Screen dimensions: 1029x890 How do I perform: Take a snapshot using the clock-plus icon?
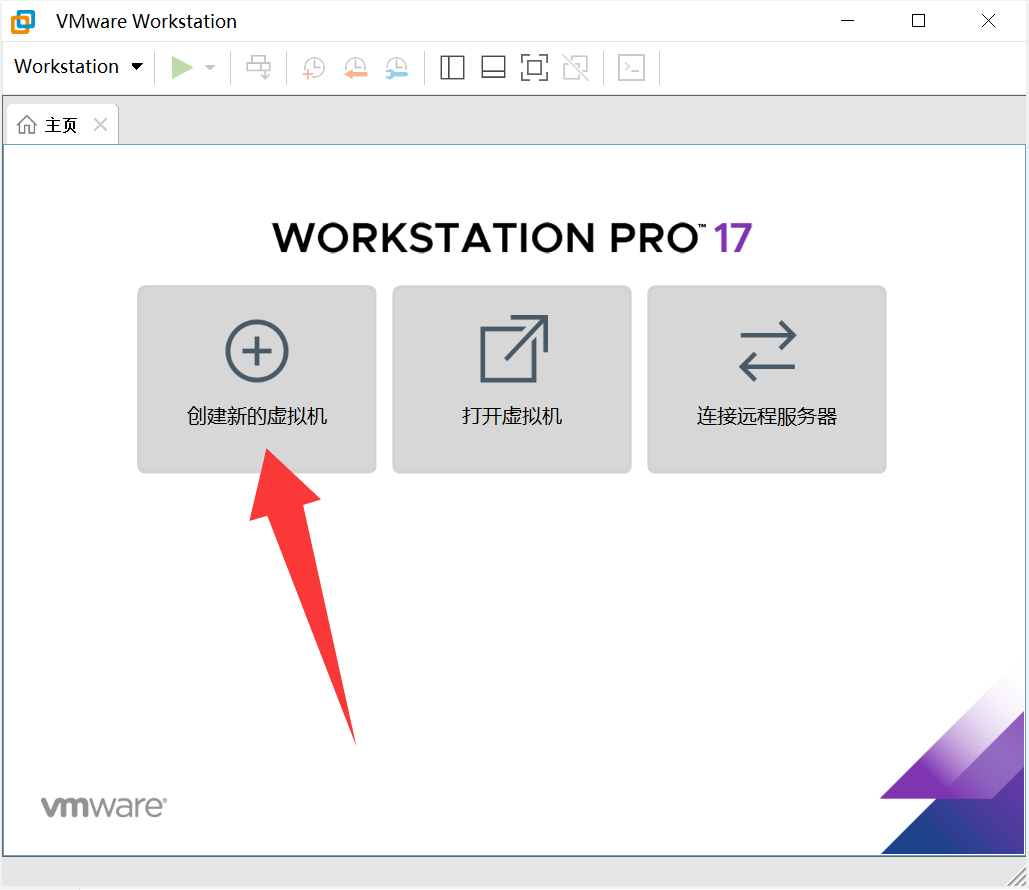click(x=314, y=68)
